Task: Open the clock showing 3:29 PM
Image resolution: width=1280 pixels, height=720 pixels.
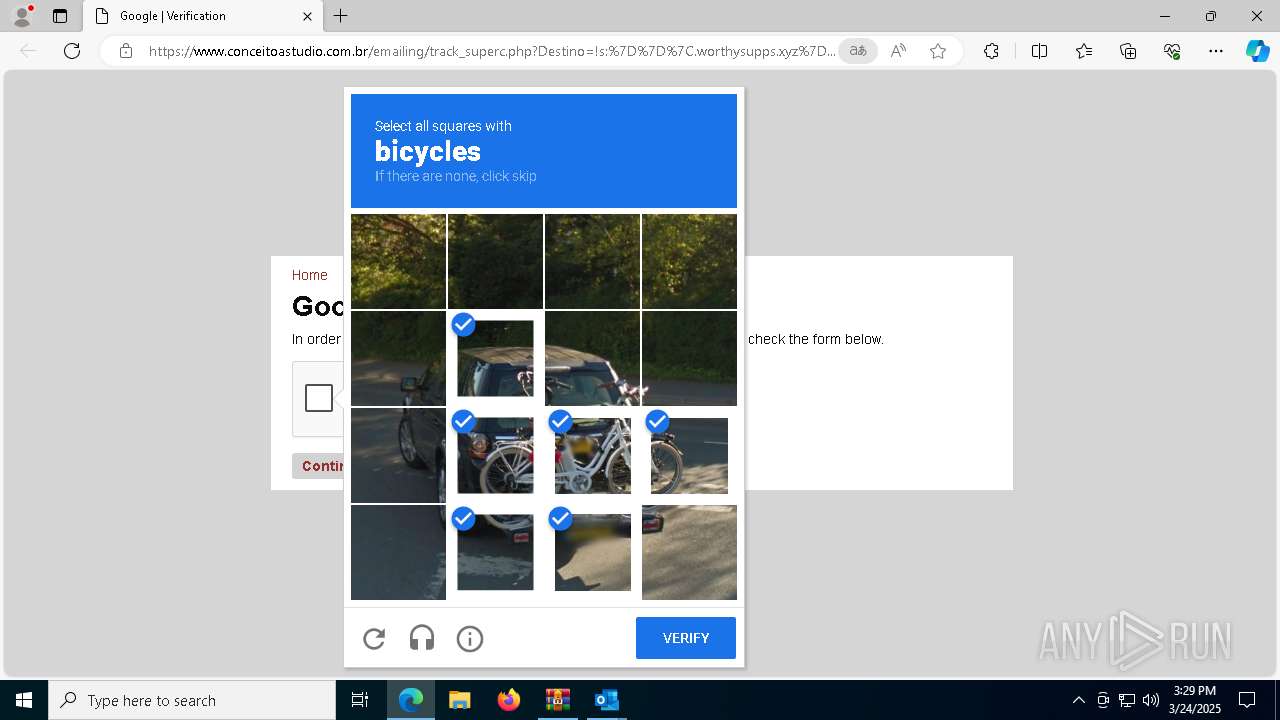Action: coord(1195,700)
